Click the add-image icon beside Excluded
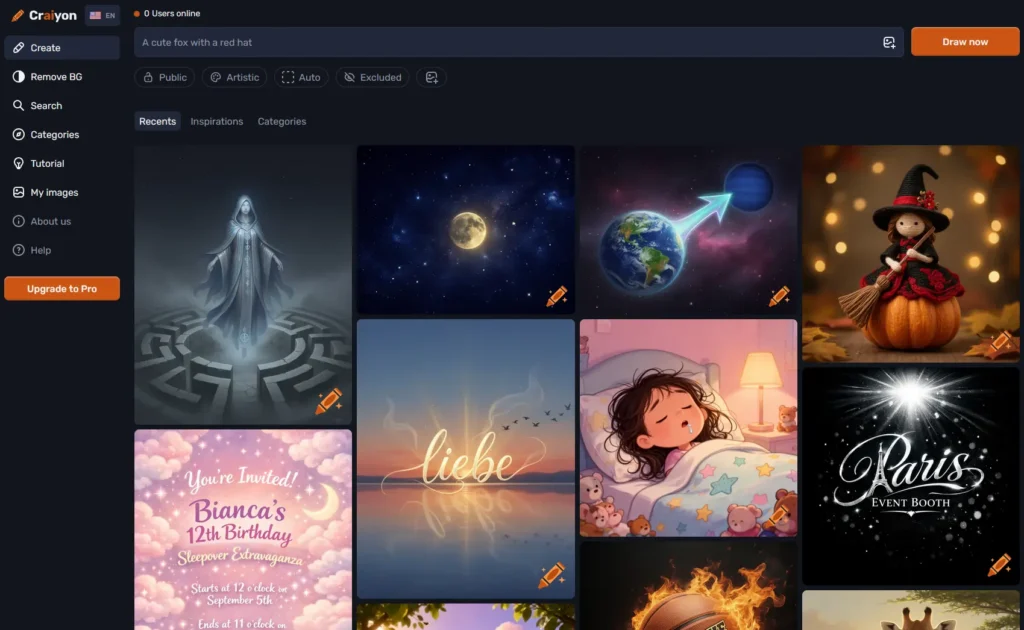 [x=432, y=77]
